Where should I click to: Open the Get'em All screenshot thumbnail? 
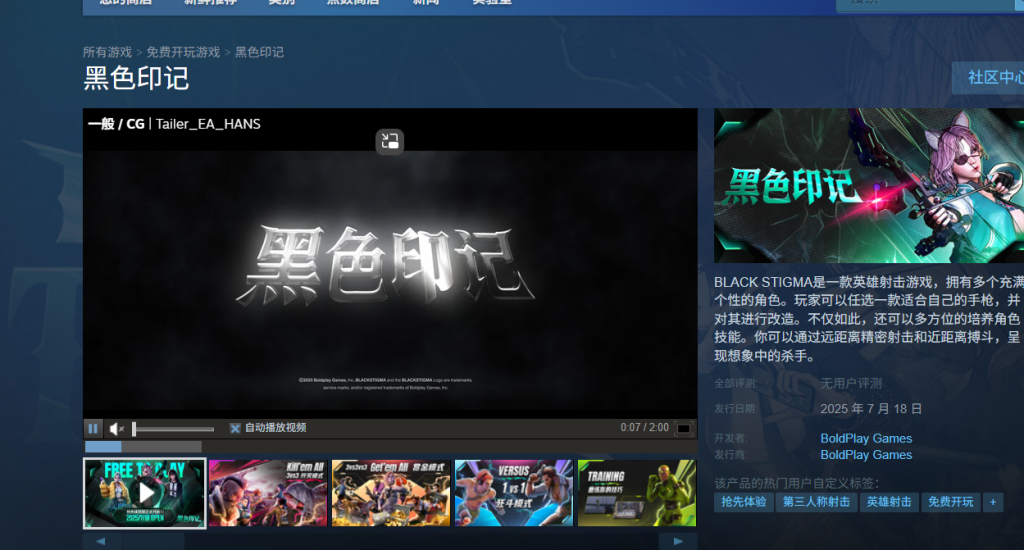pyautogui.click(x=391, y=493)
